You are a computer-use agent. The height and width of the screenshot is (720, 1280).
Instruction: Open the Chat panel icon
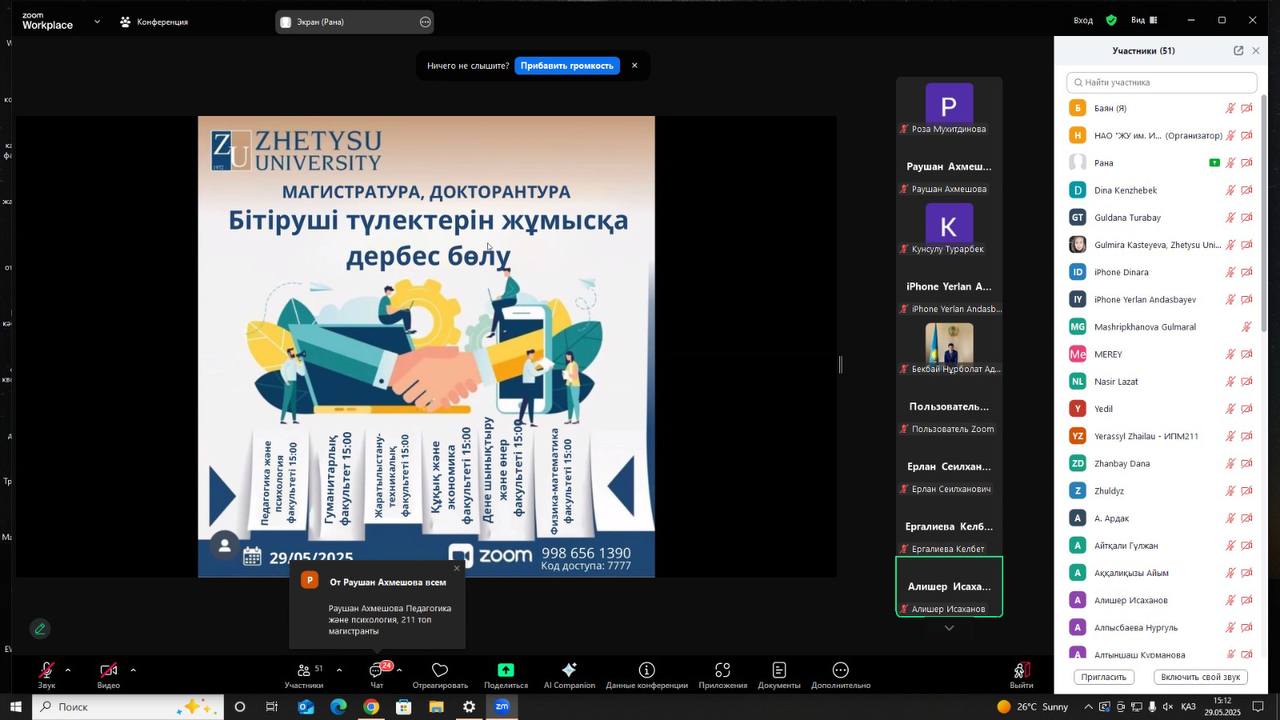coord(377,671)
